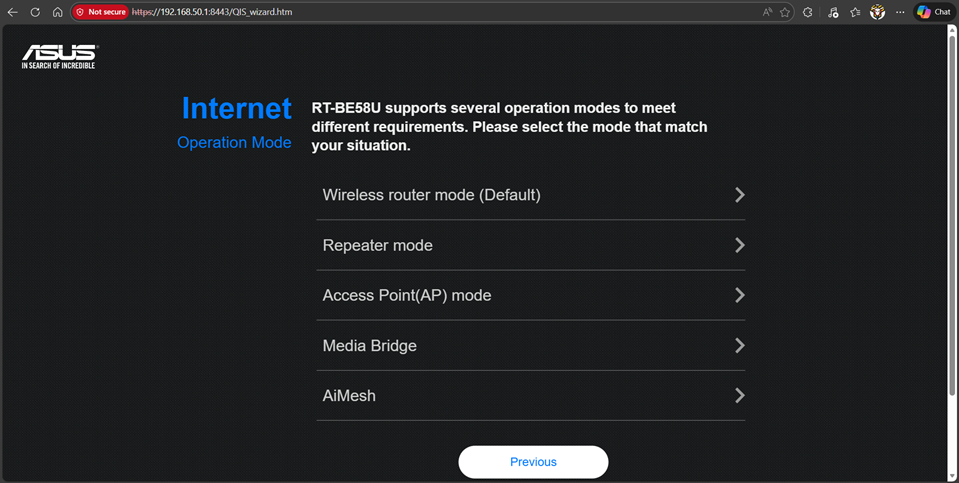The height and width of the screenshot is (483, 959).
Task: Open the media music note toolbar icon
Action: pyautogui.click(x=833, y=12)
